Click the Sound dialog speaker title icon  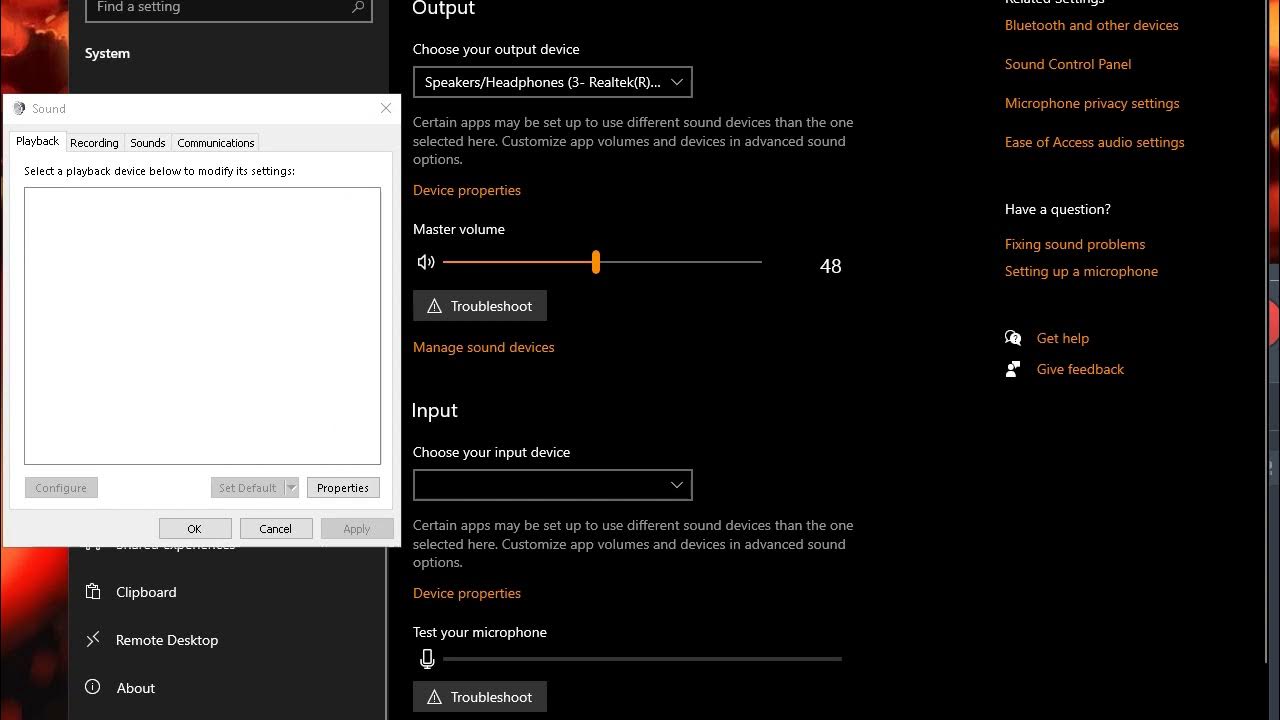point(19,108)
